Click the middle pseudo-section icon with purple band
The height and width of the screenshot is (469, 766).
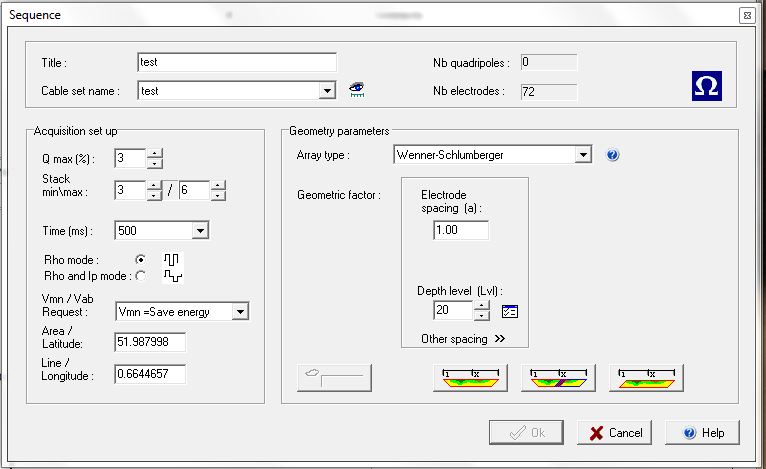558,378
